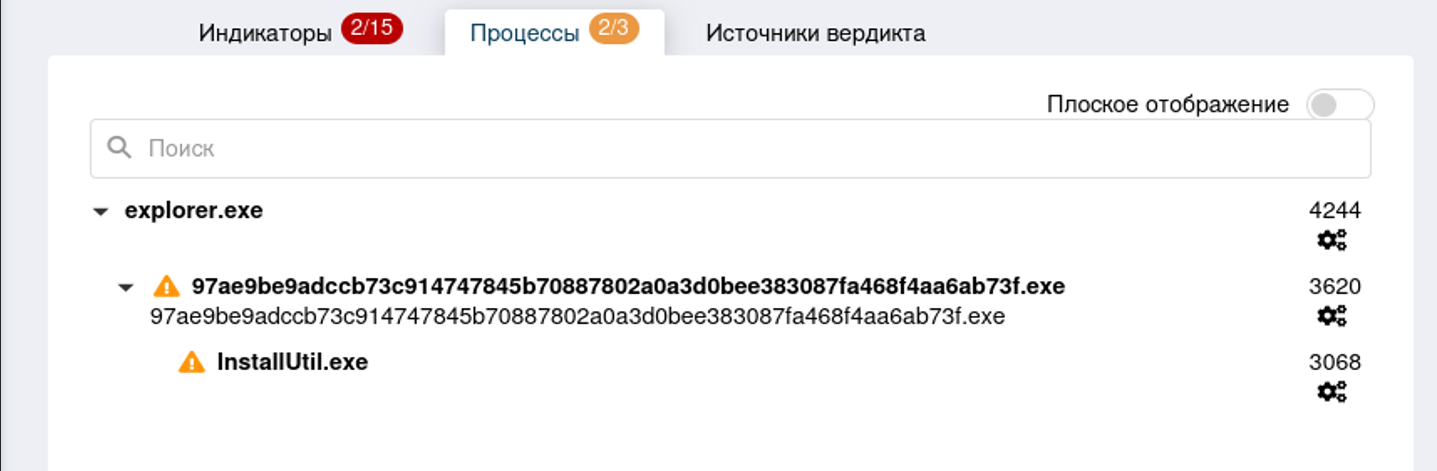Image resolution: width=1437 pixels, height=471 pixels.
Task: Collapse the 97ae9be9 executable subtree
Action: click(x=125, y=288)
